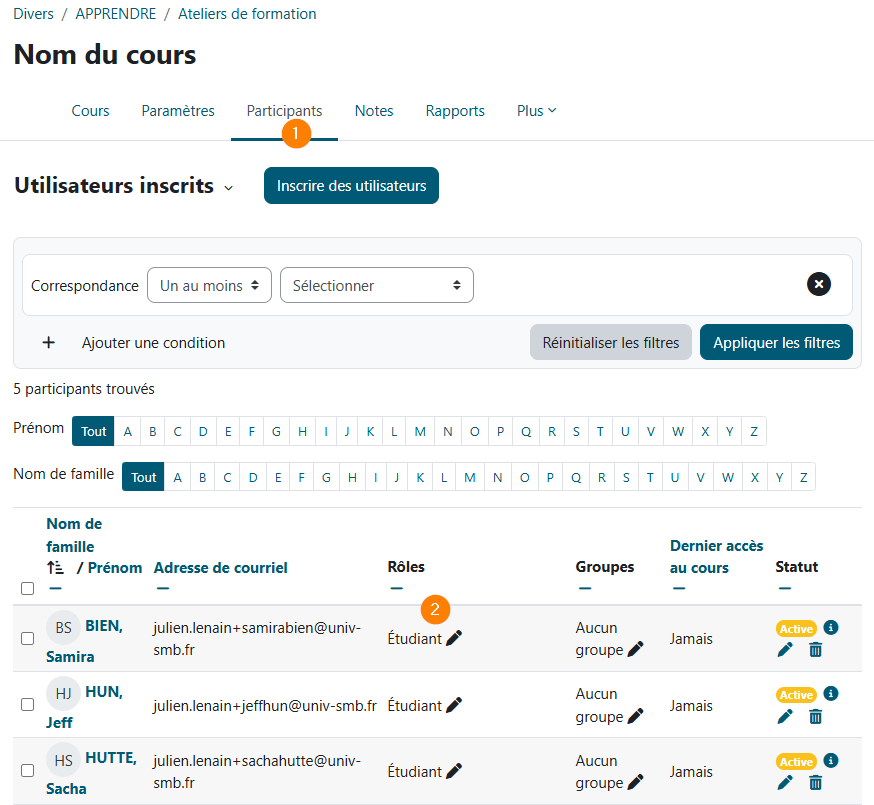Edit role pencil for HUN Jeff

(454, 705)
